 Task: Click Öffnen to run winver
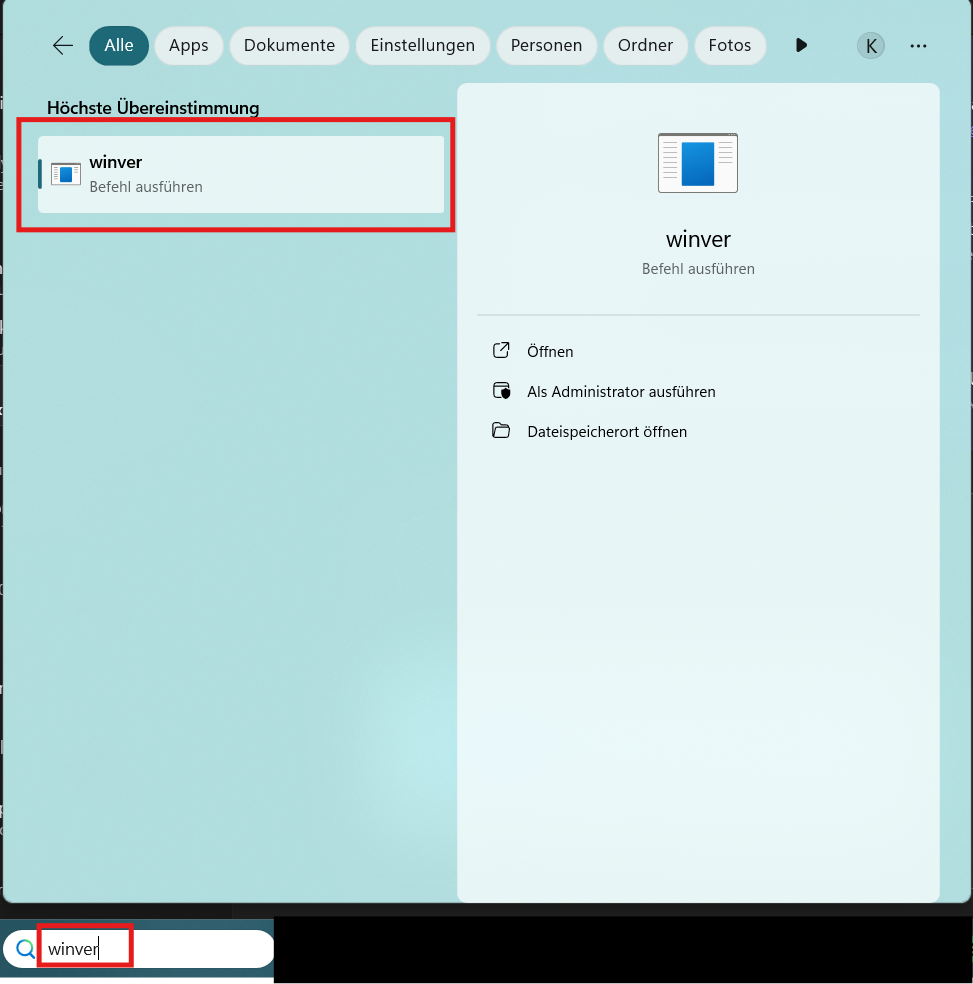click(x=550, y=351)
